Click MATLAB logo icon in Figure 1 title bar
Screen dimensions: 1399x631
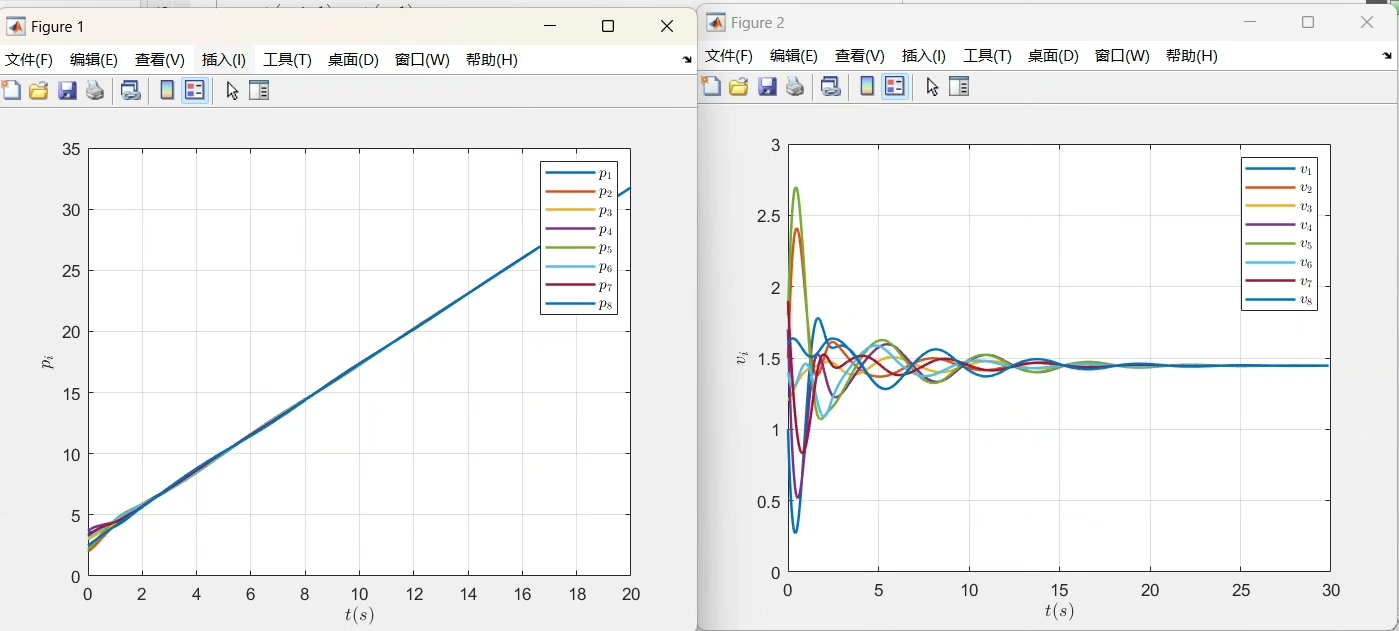click(x=15, y=27)
